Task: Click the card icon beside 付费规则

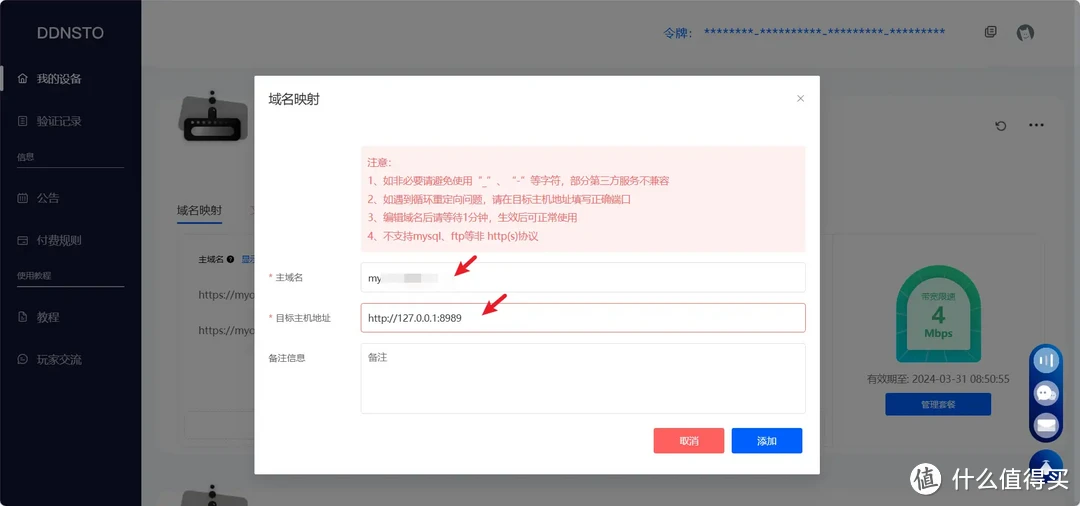Action: [x=23, y=240]
